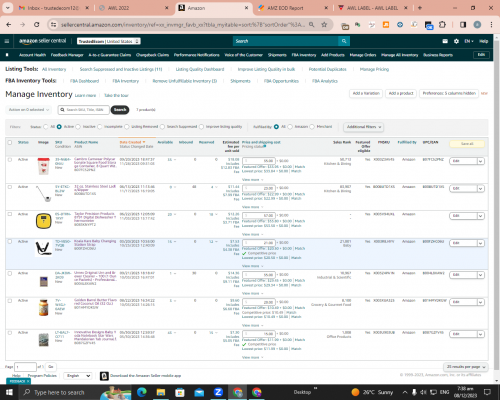Click the page number input field
The height and width of the screenshot is (400, 500).
click(x=25, y=367)
